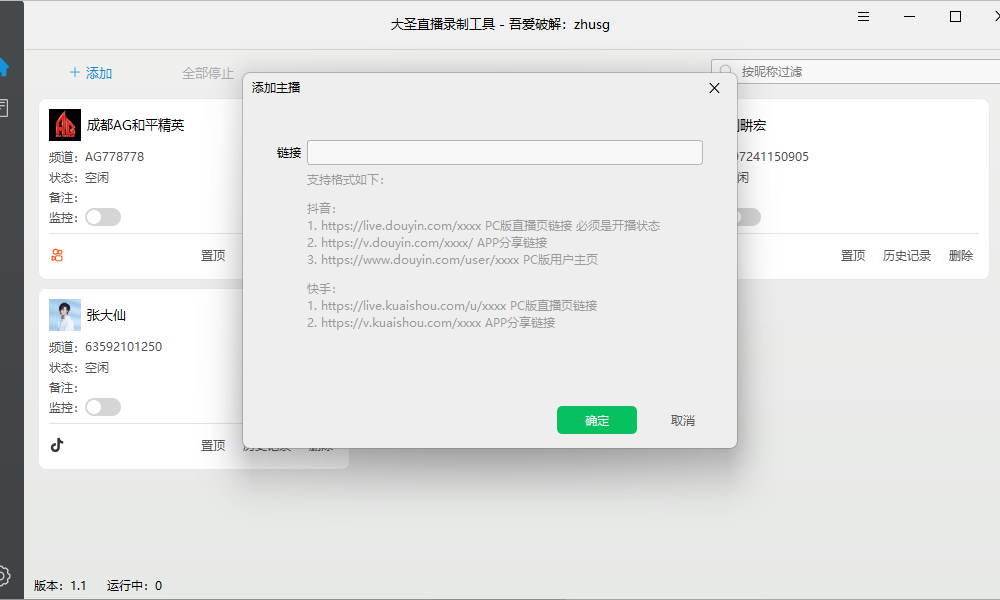Click 删除 on the right-hand card
The width and height of the screenshot is (1000, 600).
[x=960, y=255]
